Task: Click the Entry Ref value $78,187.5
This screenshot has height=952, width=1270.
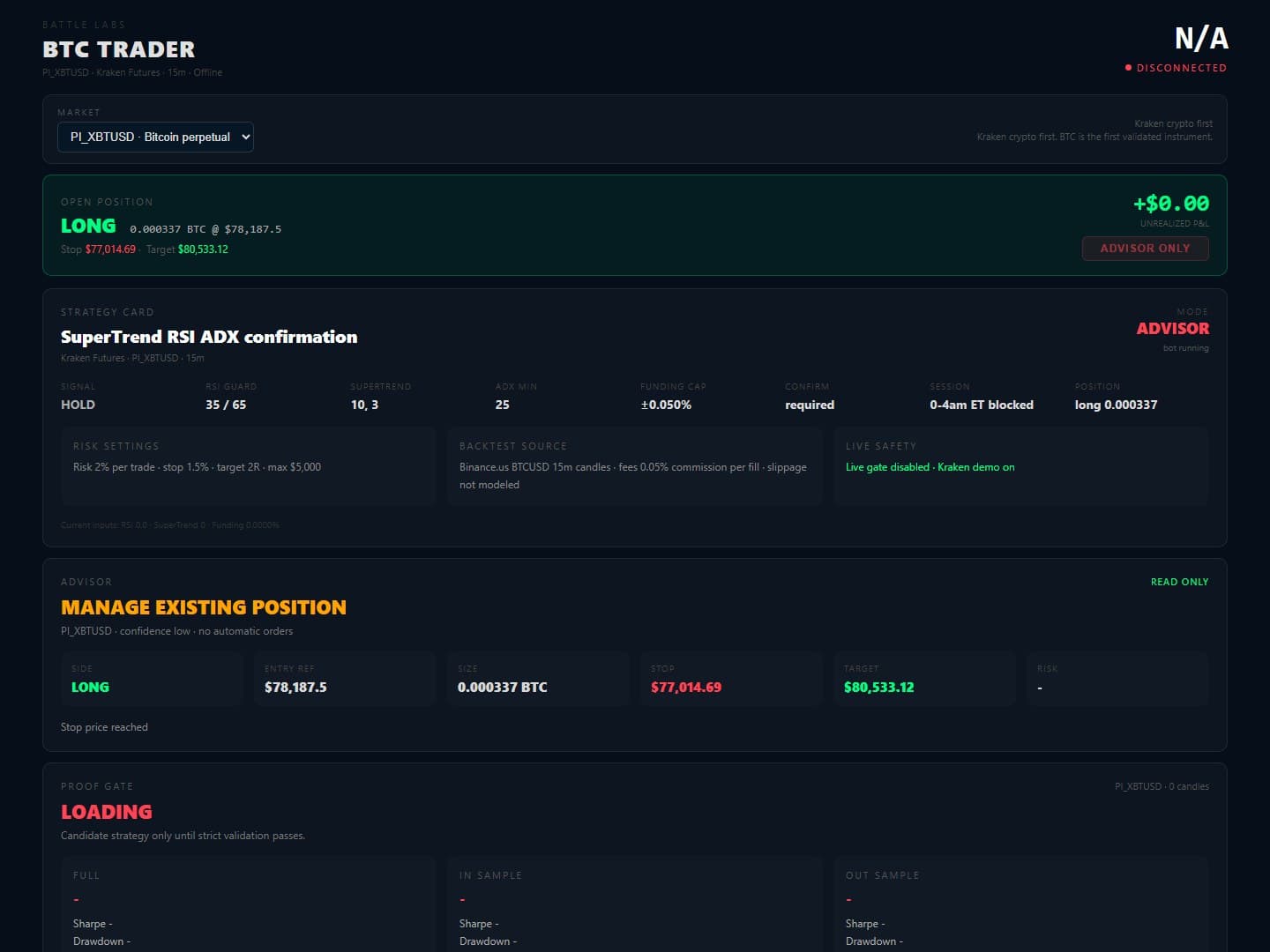Action: coord(295,688)
